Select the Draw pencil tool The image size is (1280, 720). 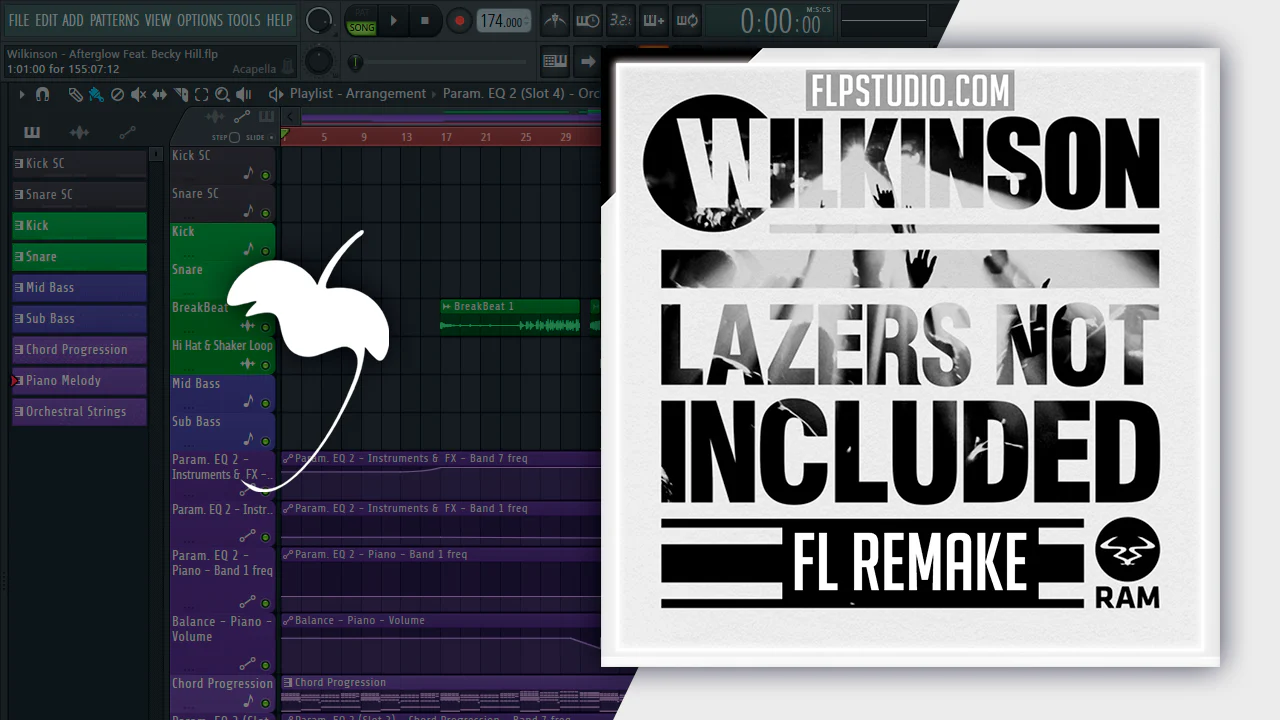coord(76,94)
